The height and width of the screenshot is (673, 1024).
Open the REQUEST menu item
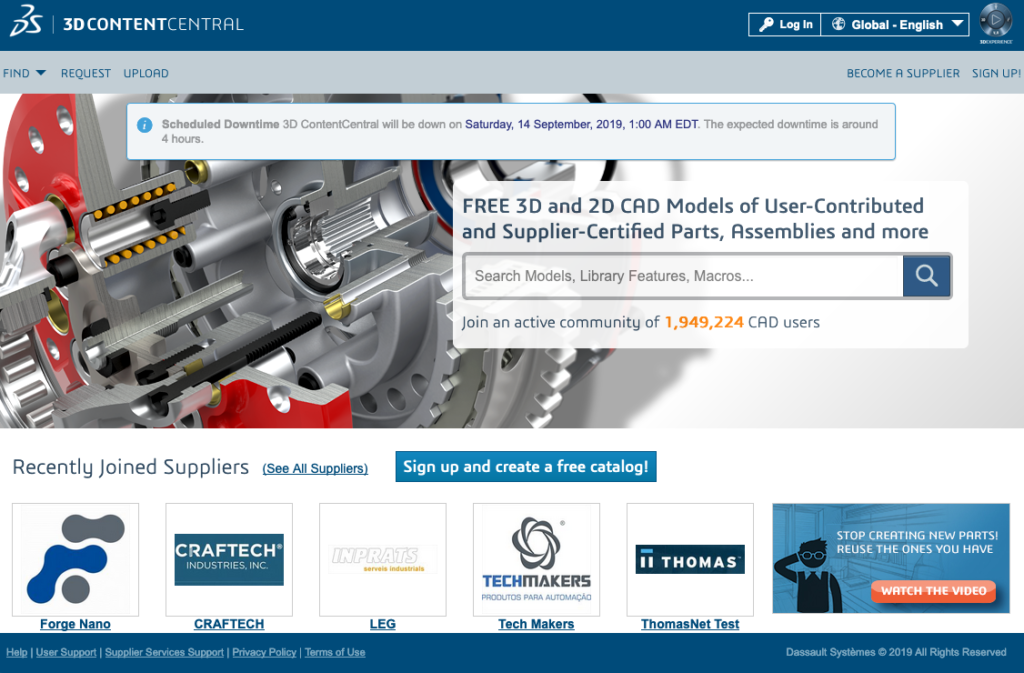(x=86, y=73)
